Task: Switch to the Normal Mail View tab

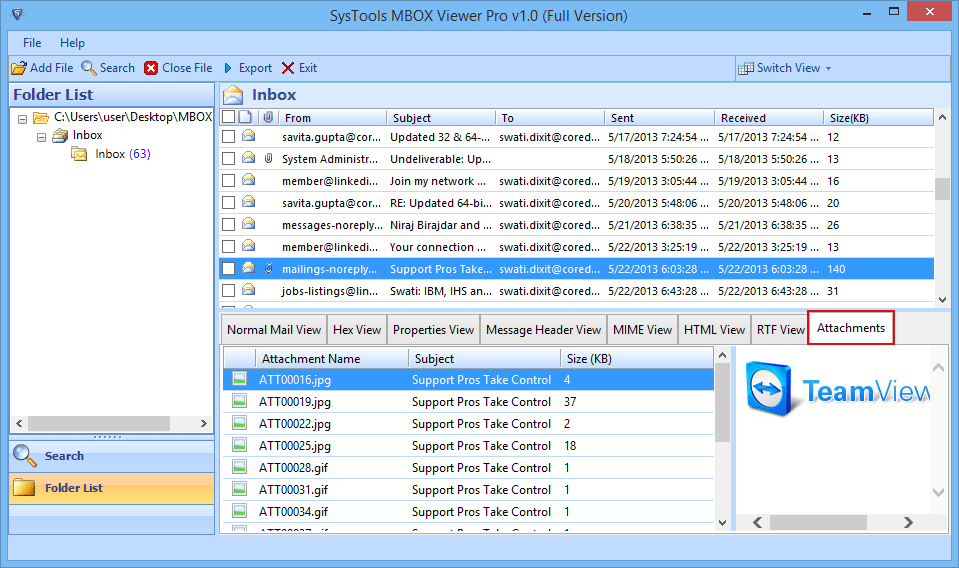Action: tap(274, 330)
